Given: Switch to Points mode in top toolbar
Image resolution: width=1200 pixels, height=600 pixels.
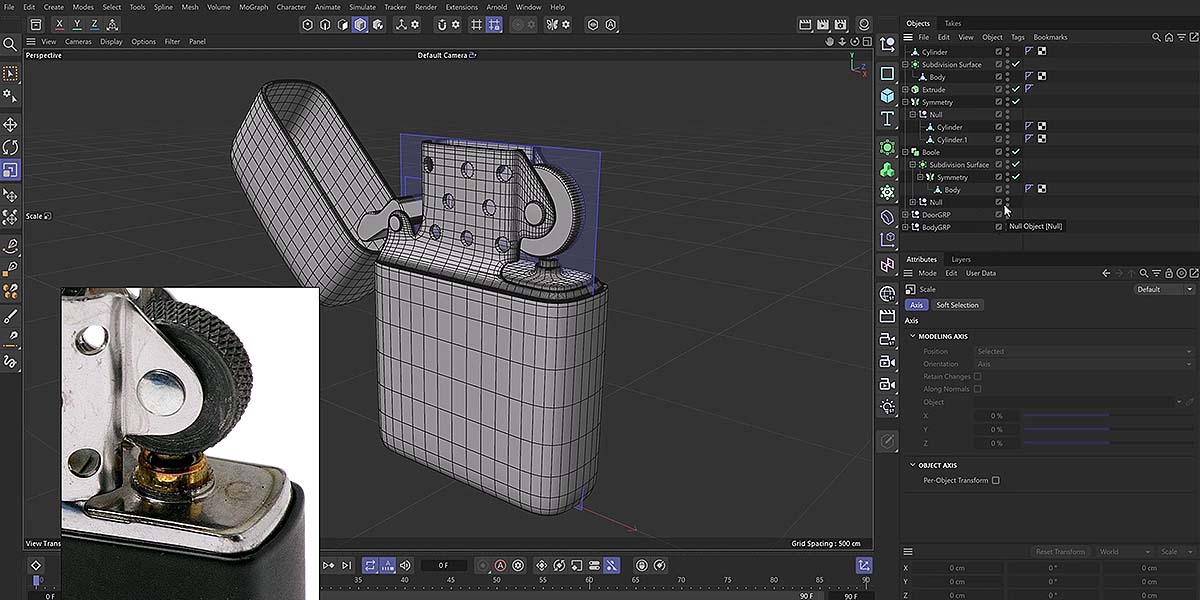Looking at the screenshot, I should [308, 24].
